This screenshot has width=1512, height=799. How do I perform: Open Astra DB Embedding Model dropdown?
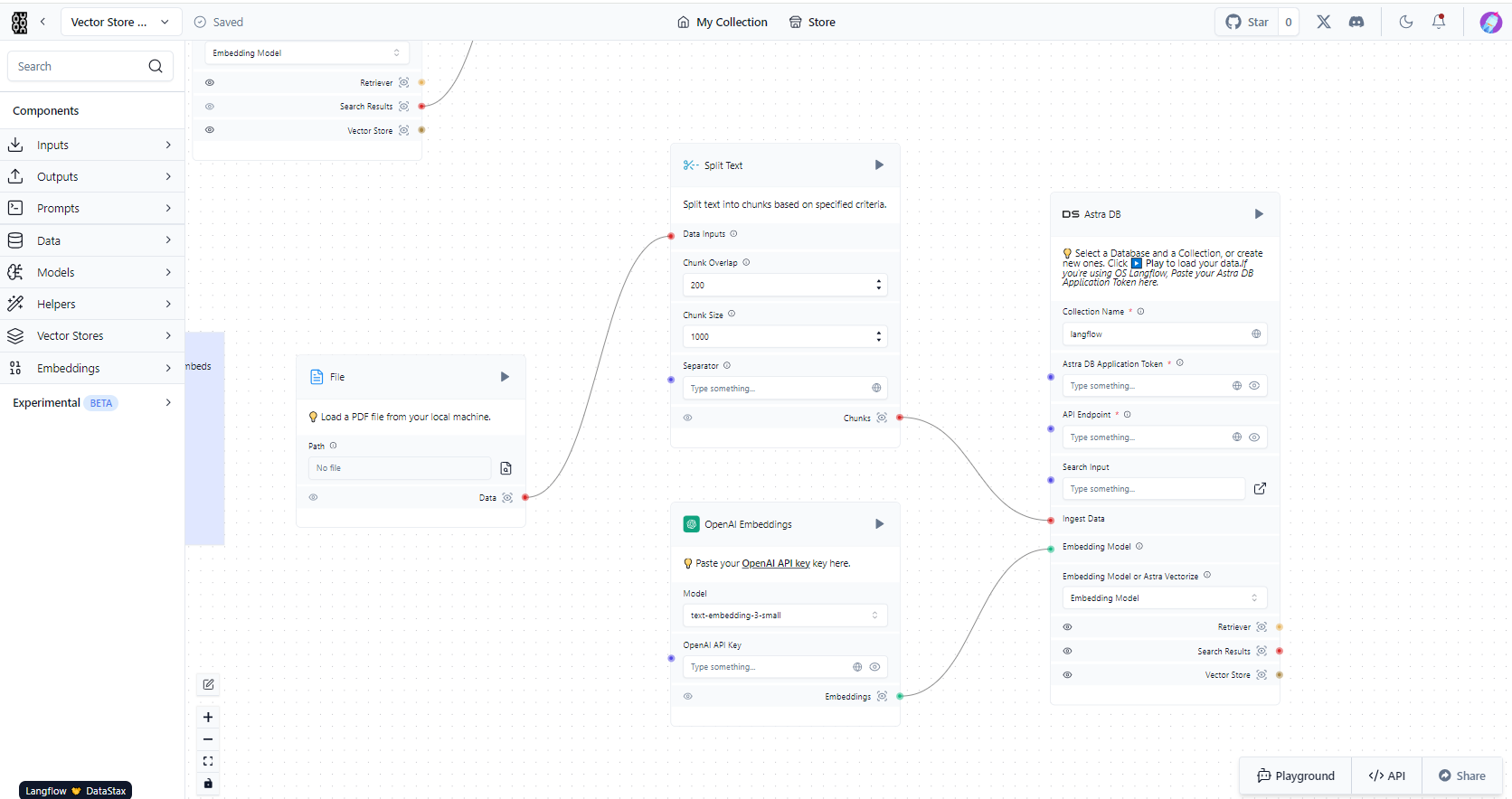(x=1164, y=597)
